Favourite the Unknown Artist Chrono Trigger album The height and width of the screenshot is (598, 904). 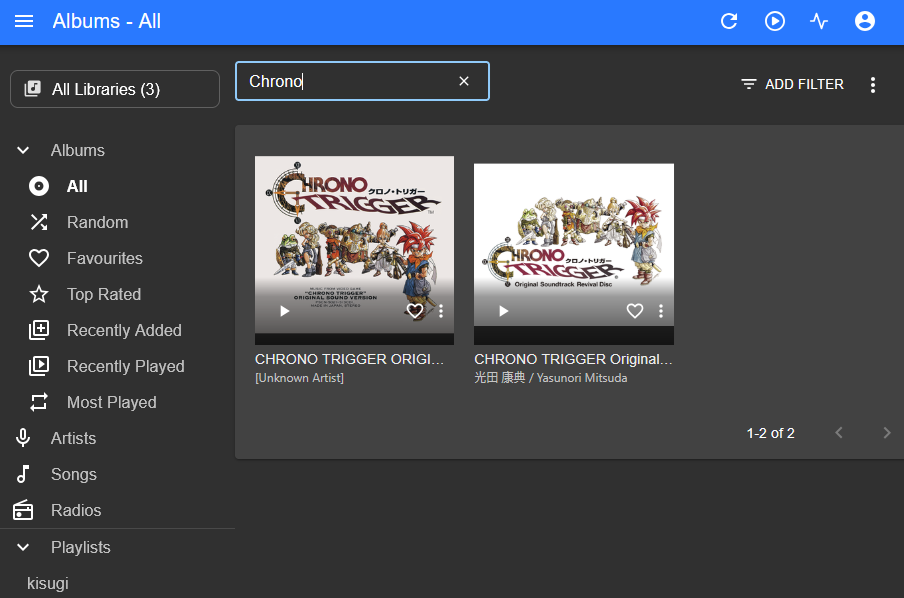point(415,311)
